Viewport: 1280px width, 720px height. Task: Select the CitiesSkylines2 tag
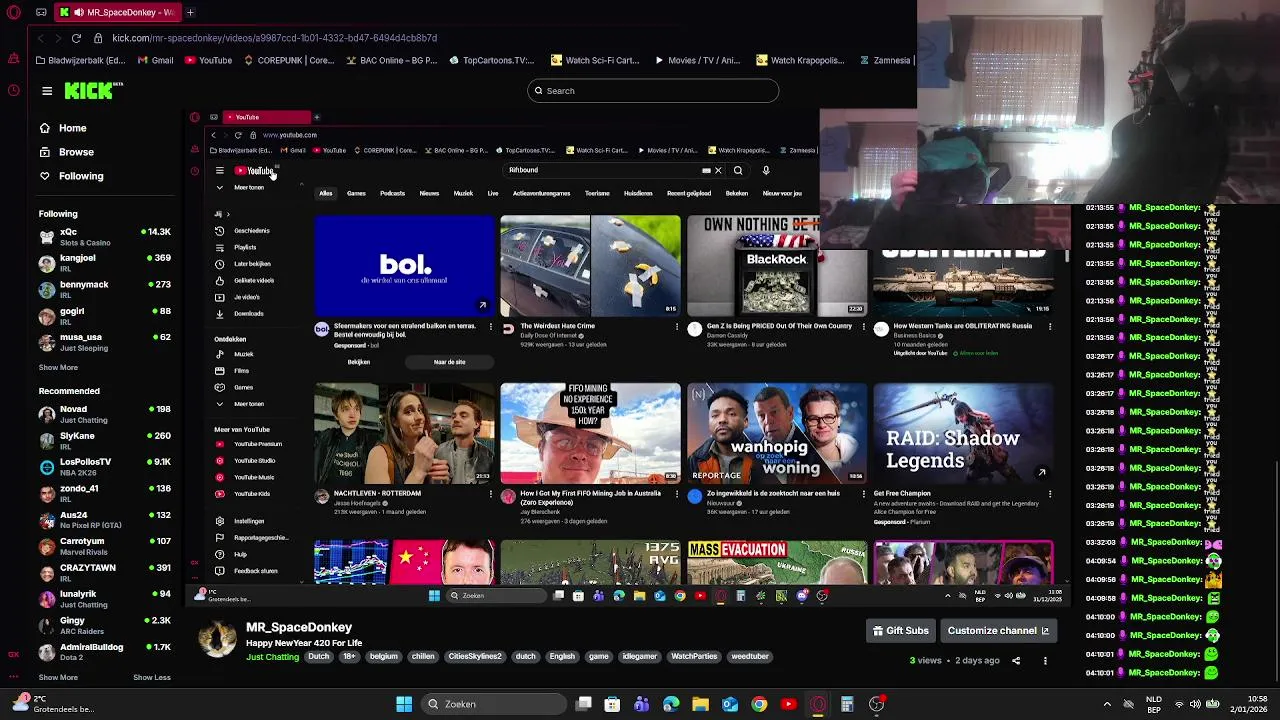(475, 657)
